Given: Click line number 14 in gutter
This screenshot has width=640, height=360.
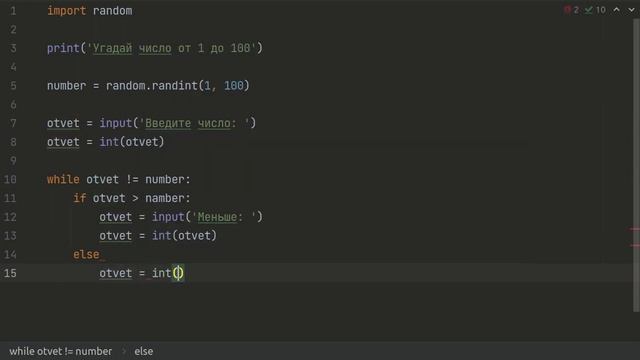Looking at the screenshot, I should coord(10,255).
